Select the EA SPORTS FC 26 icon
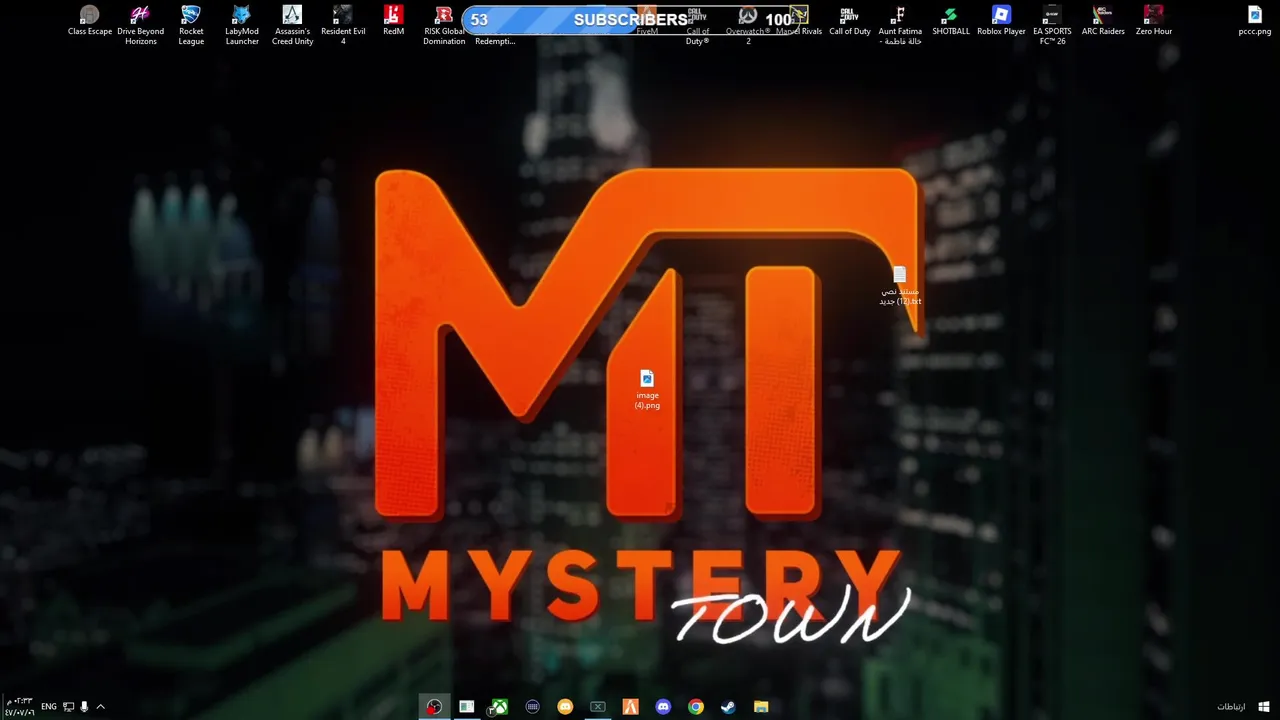Viewport: 1280px width, 720px height. pyautogui.click(x=1052, y=25)
